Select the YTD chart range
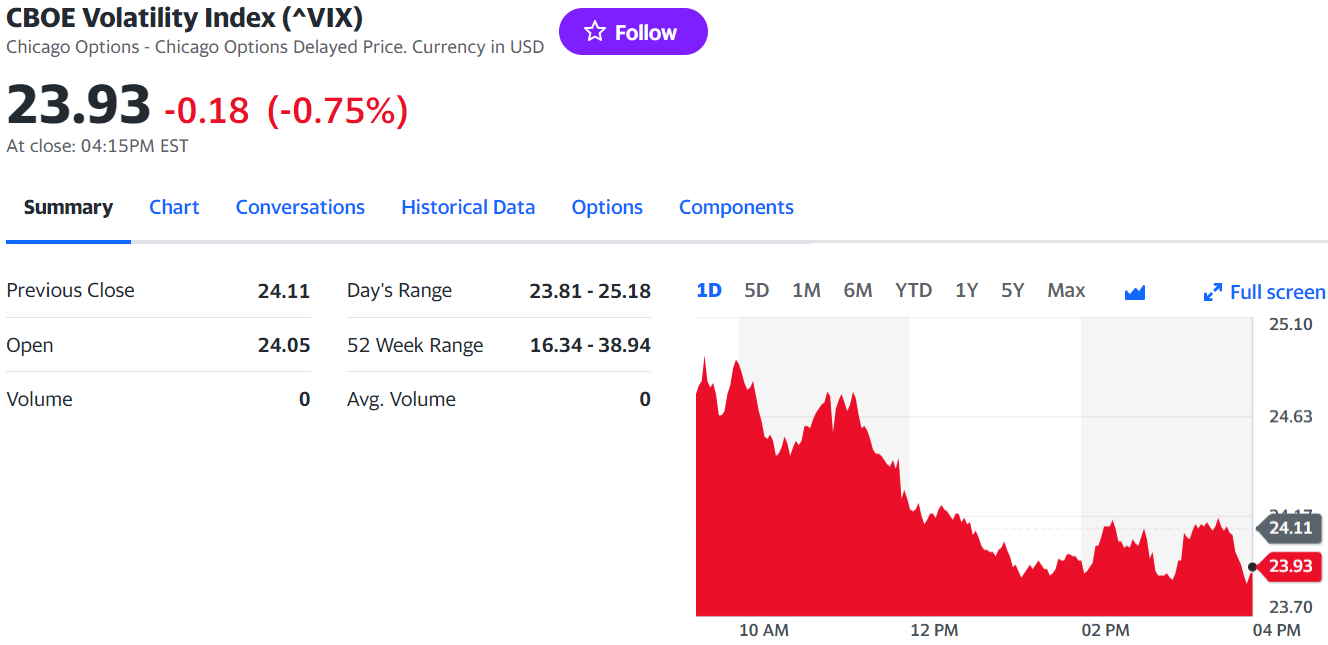 point(913,290)
